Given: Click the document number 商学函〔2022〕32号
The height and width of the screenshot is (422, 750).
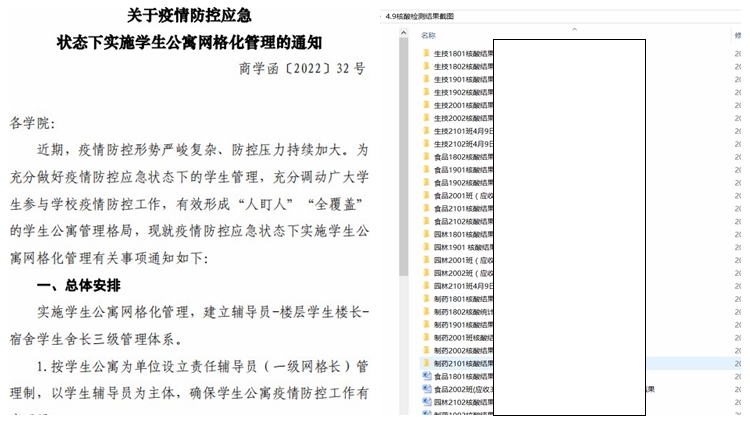Looking at the screenshot, I should point(302,69).
